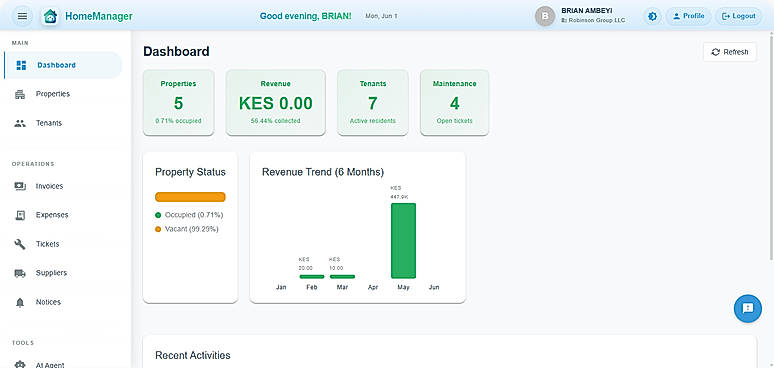Click the Notices bell icon
The height and width of the screenshot is (368, 774).
[x=20, y=302]
